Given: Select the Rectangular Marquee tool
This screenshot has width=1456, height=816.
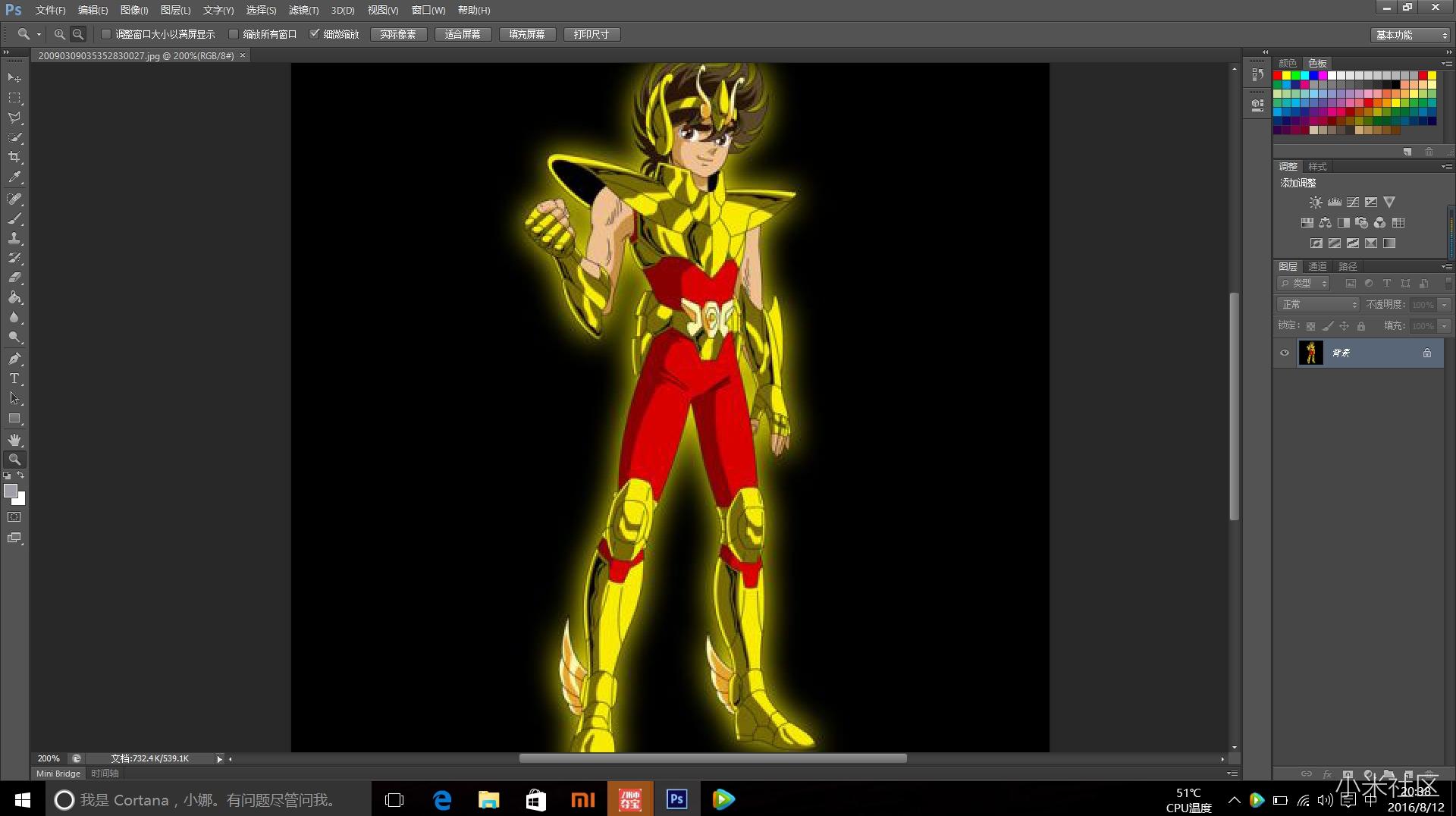Looking at the screenshot, I should pos(14,98).
